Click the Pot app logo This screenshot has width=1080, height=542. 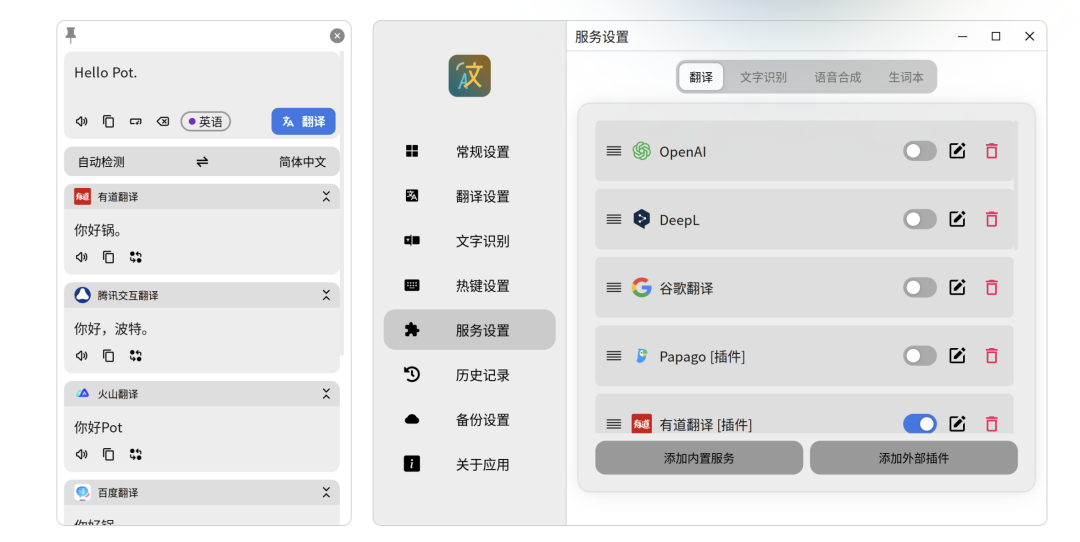(470, 76)
